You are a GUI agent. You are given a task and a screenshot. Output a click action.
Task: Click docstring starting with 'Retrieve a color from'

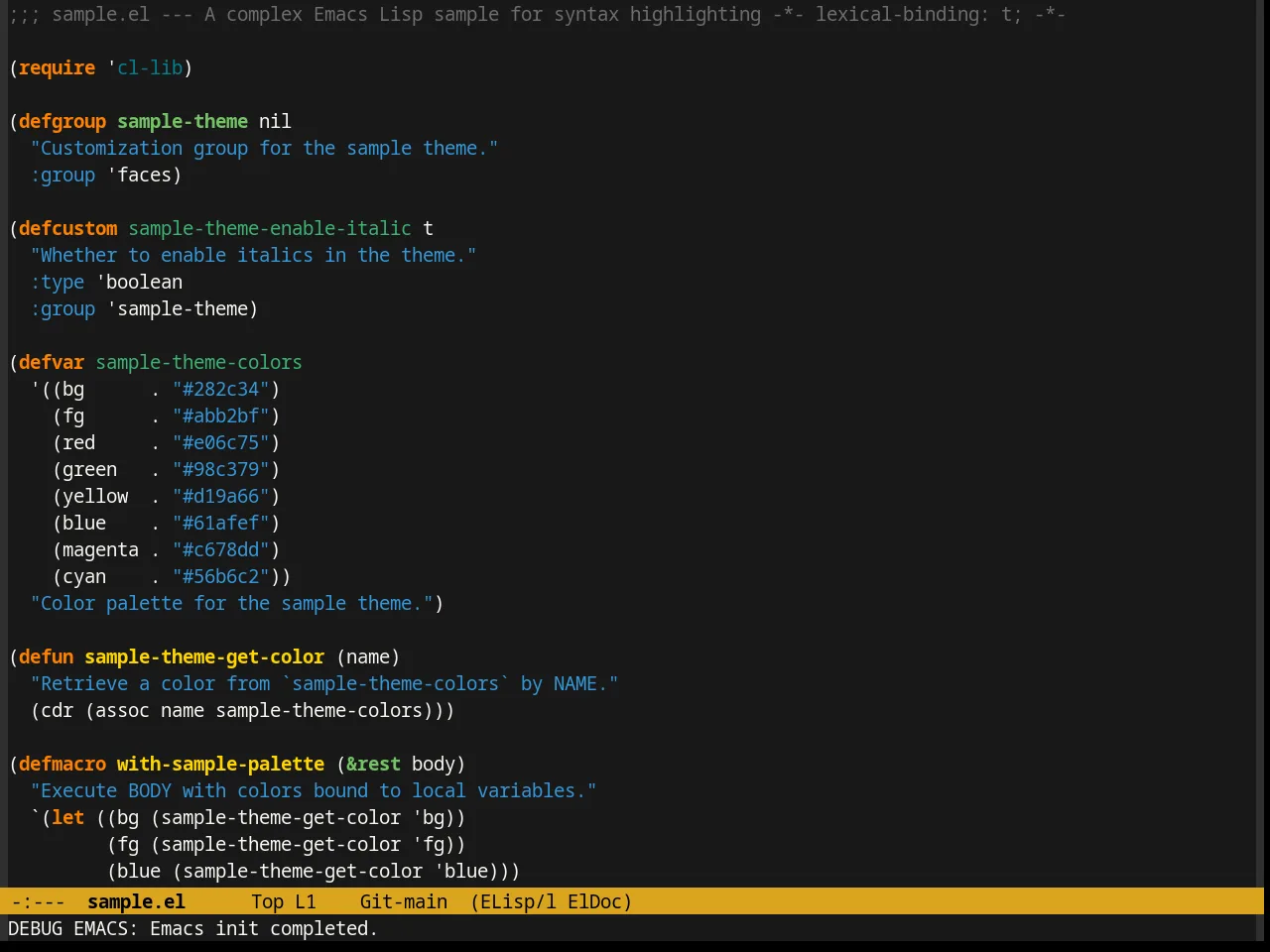[324, 683]
